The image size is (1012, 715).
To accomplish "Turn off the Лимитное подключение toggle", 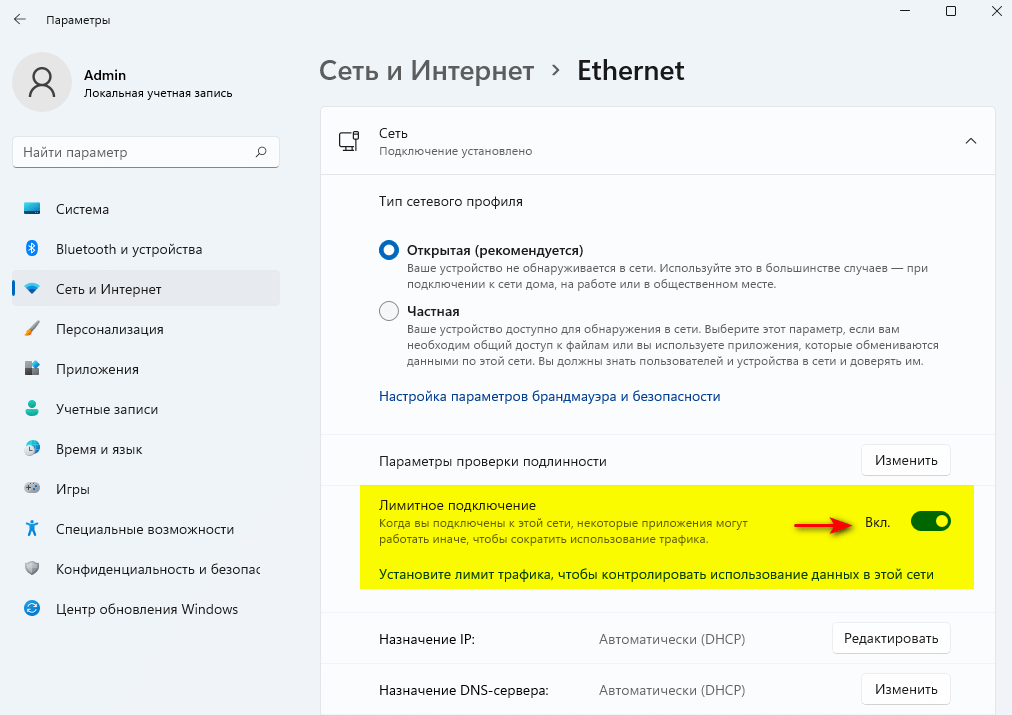I will tap(930, 522).
